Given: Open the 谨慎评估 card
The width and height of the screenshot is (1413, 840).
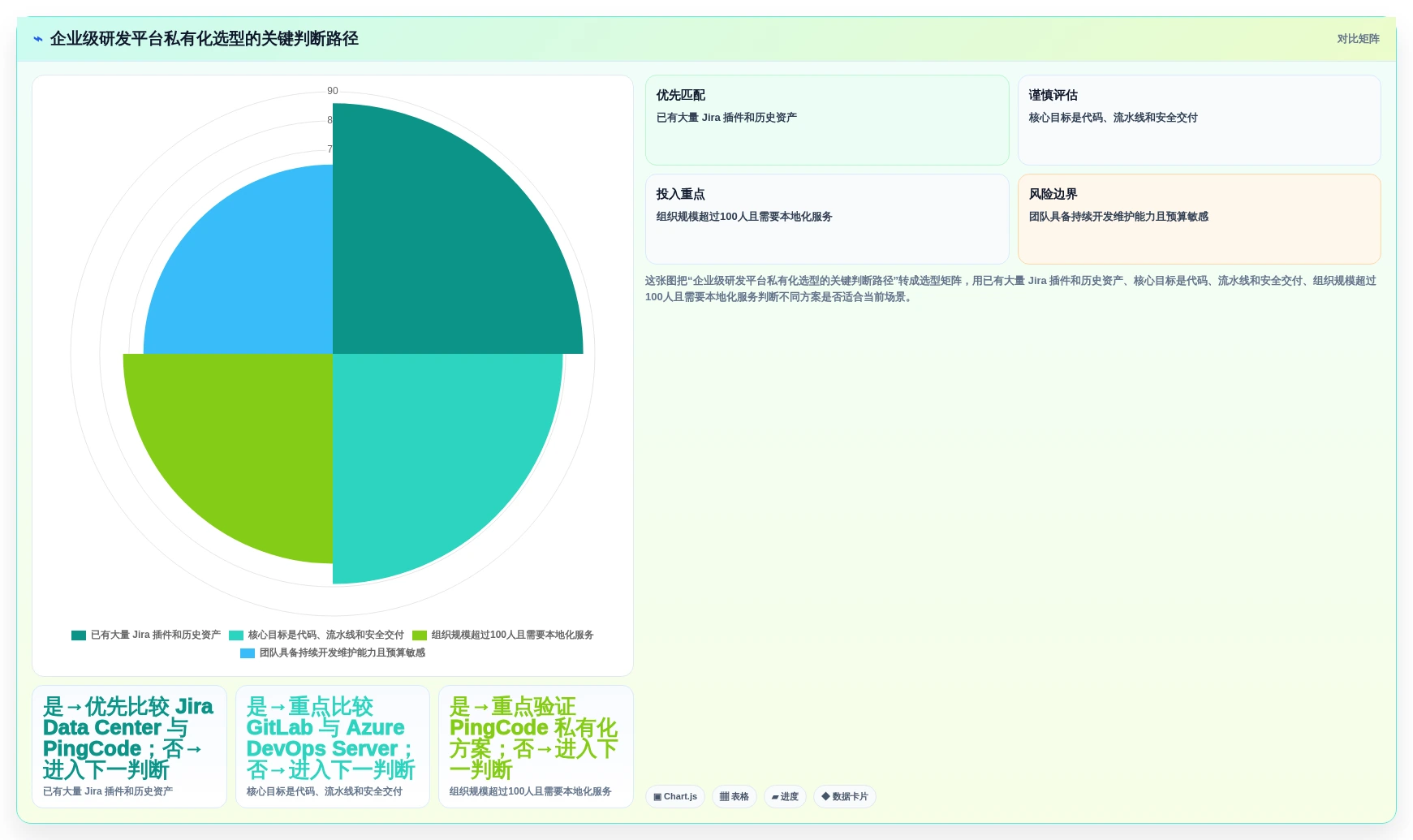Looking at the screenshot, I should point(1200,120).
